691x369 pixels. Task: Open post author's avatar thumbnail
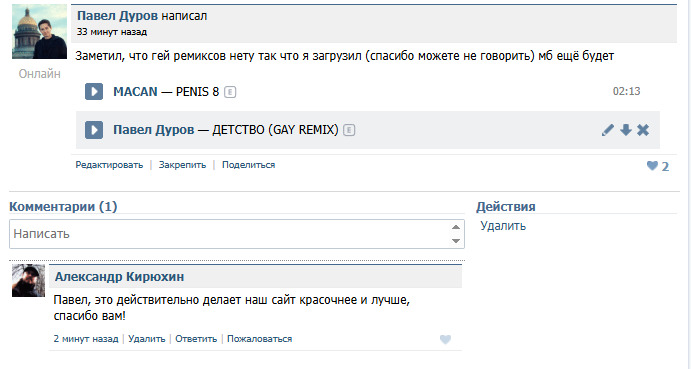pyautogui.click(x=39, y=32)
